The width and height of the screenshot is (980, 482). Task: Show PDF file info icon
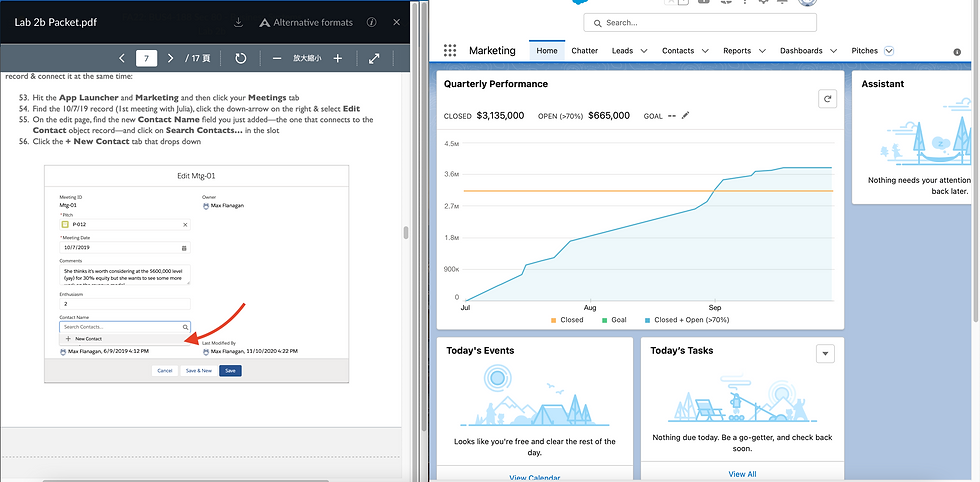(371, 23)
